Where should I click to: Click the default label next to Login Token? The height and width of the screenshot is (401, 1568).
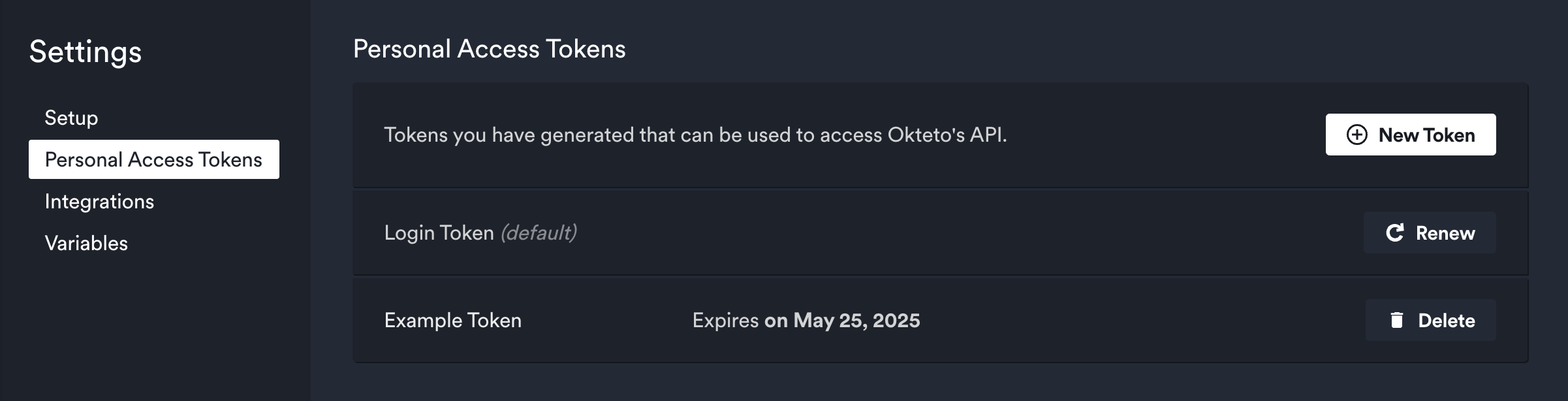pos(539,233)
